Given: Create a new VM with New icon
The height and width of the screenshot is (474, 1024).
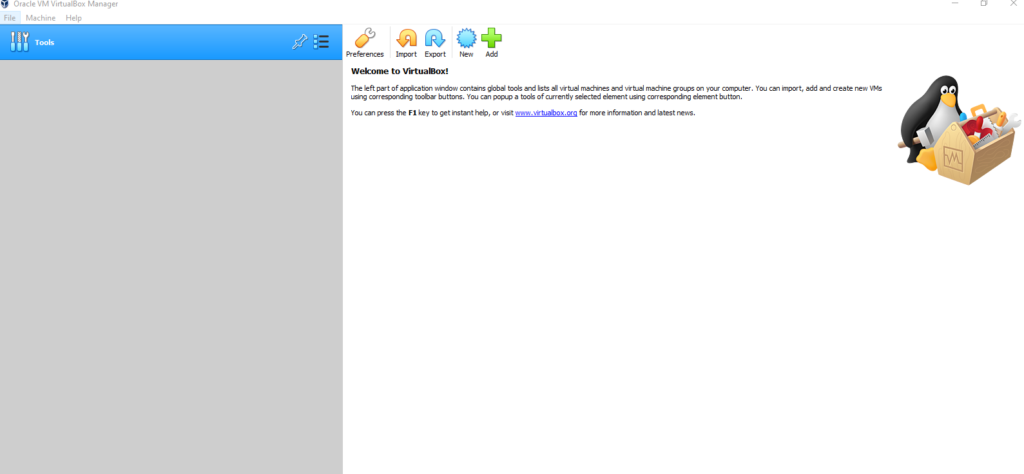Looking at the screenshot, I should 466,43.
